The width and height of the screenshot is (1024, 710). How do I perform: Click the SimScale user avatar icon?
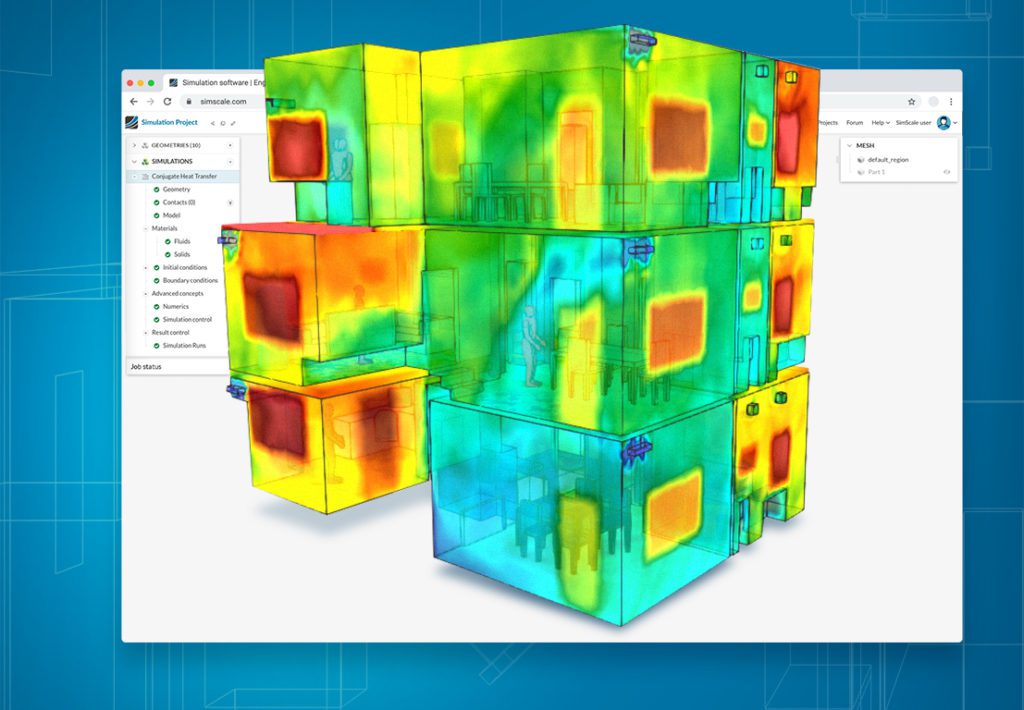pos(944,123)
